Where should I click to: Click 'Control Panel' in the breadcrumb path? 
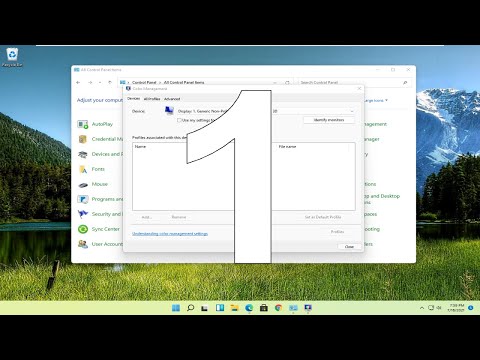(x=144, y=82)
